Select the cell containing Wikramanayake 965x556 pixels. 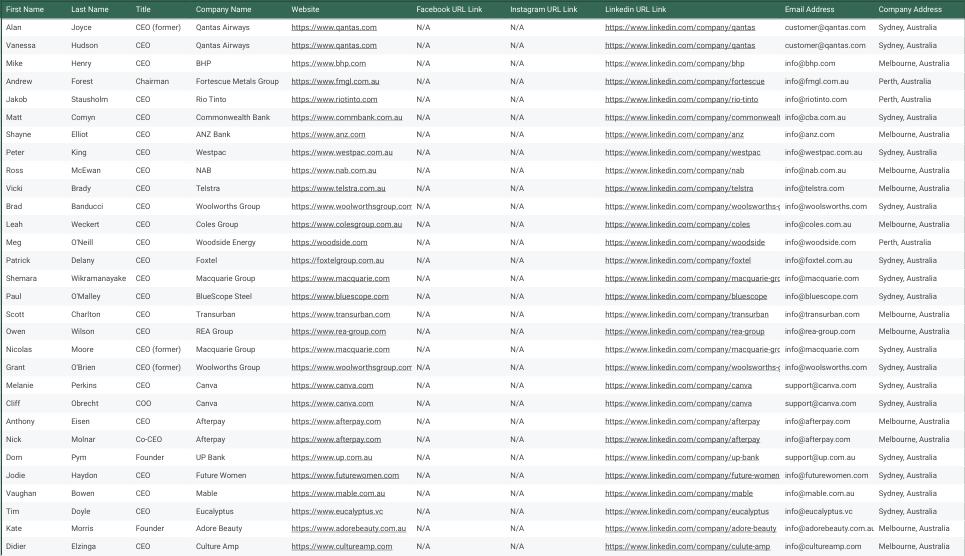point(98,278)
